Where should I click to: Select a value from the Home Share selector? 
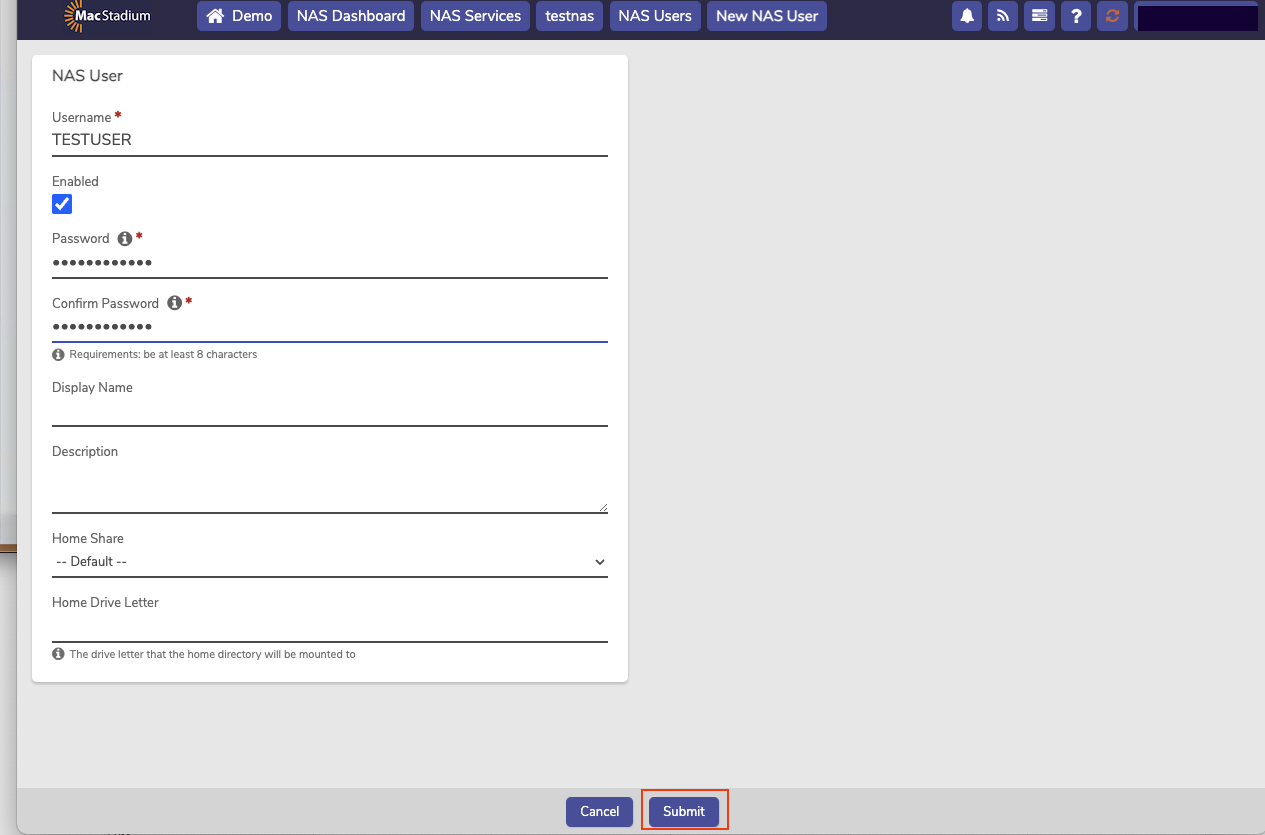coord(330,561)
